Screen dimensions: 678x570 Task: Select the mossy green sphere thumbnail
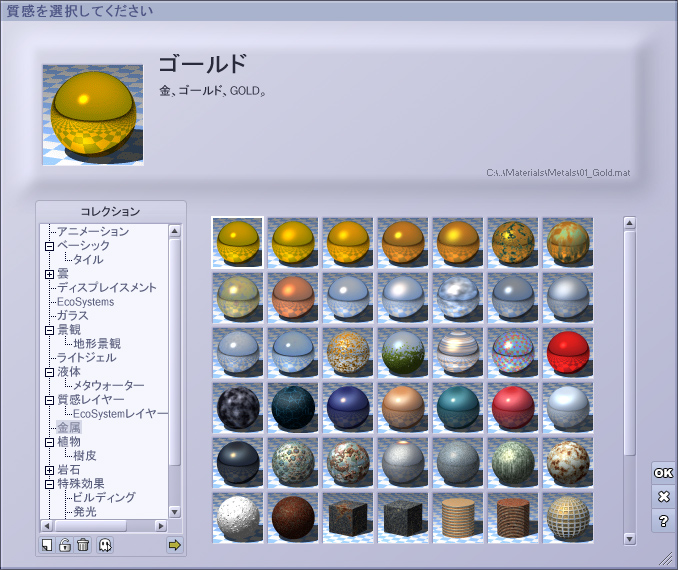point(403,352)
